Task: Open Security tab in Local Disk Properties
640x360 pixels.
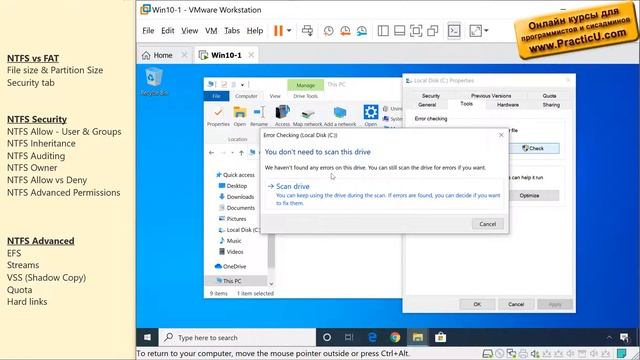Action: pyautogui.click(x=431, y=96)
